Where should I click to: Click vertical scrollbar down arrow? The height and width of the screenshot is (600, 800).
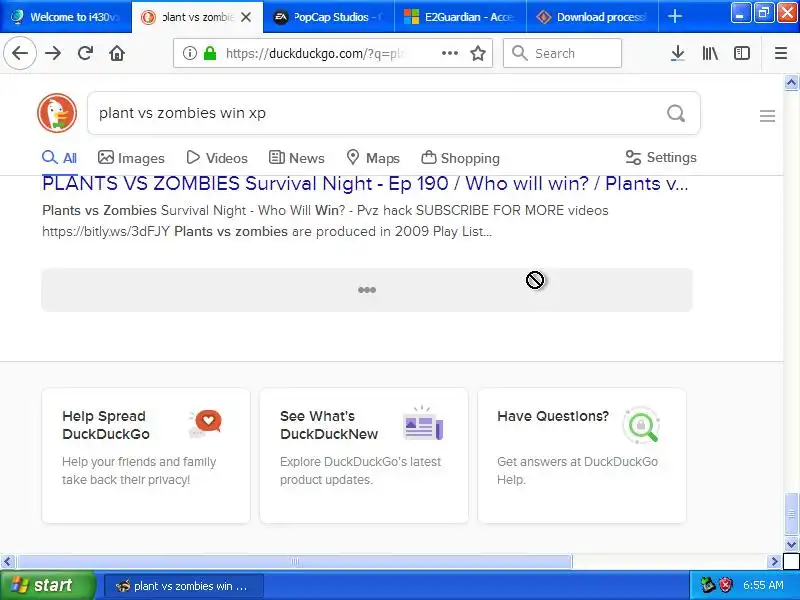pos(791,544)
